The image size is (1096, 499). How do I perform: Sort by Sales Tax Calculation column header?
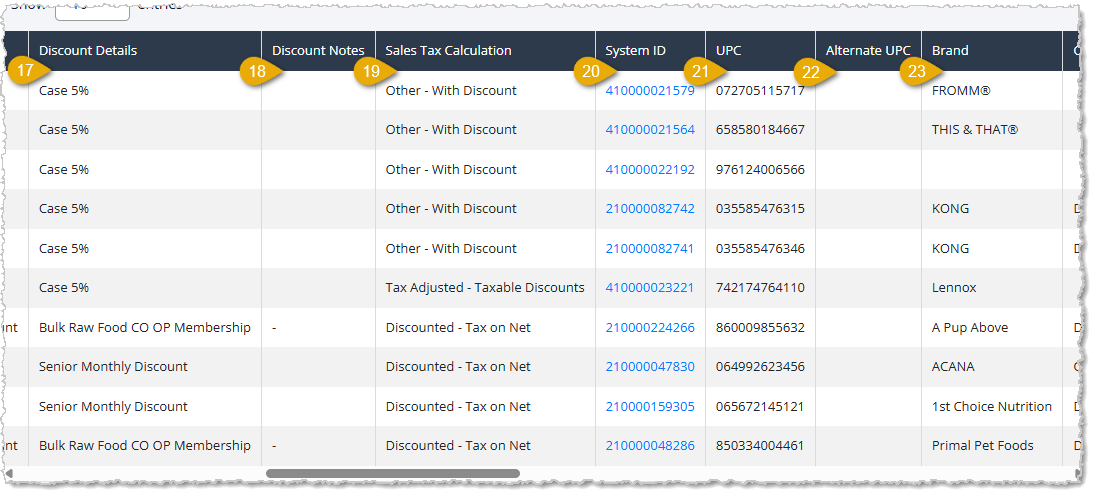pyautogui.click(x=485, y=50)
